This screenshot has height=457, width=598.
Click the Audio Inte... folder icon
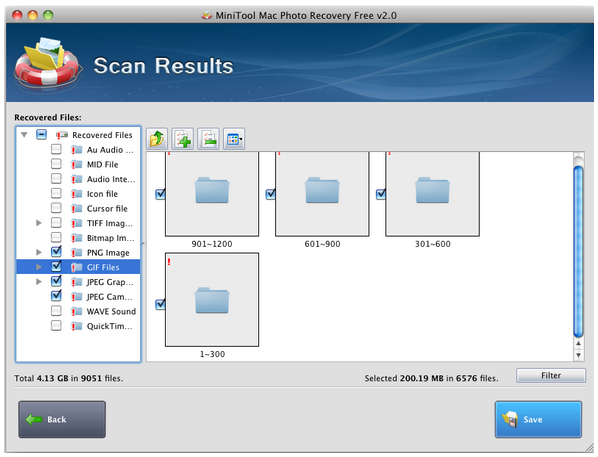tap(77, 179)
